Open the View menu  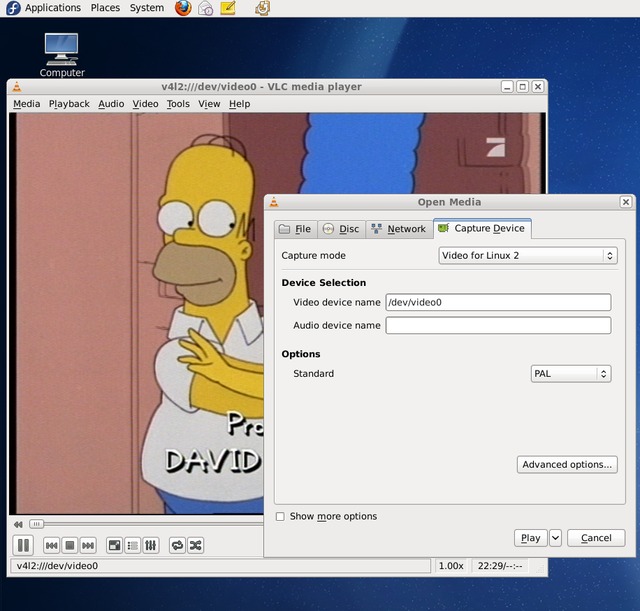click(x=209, y=104)
